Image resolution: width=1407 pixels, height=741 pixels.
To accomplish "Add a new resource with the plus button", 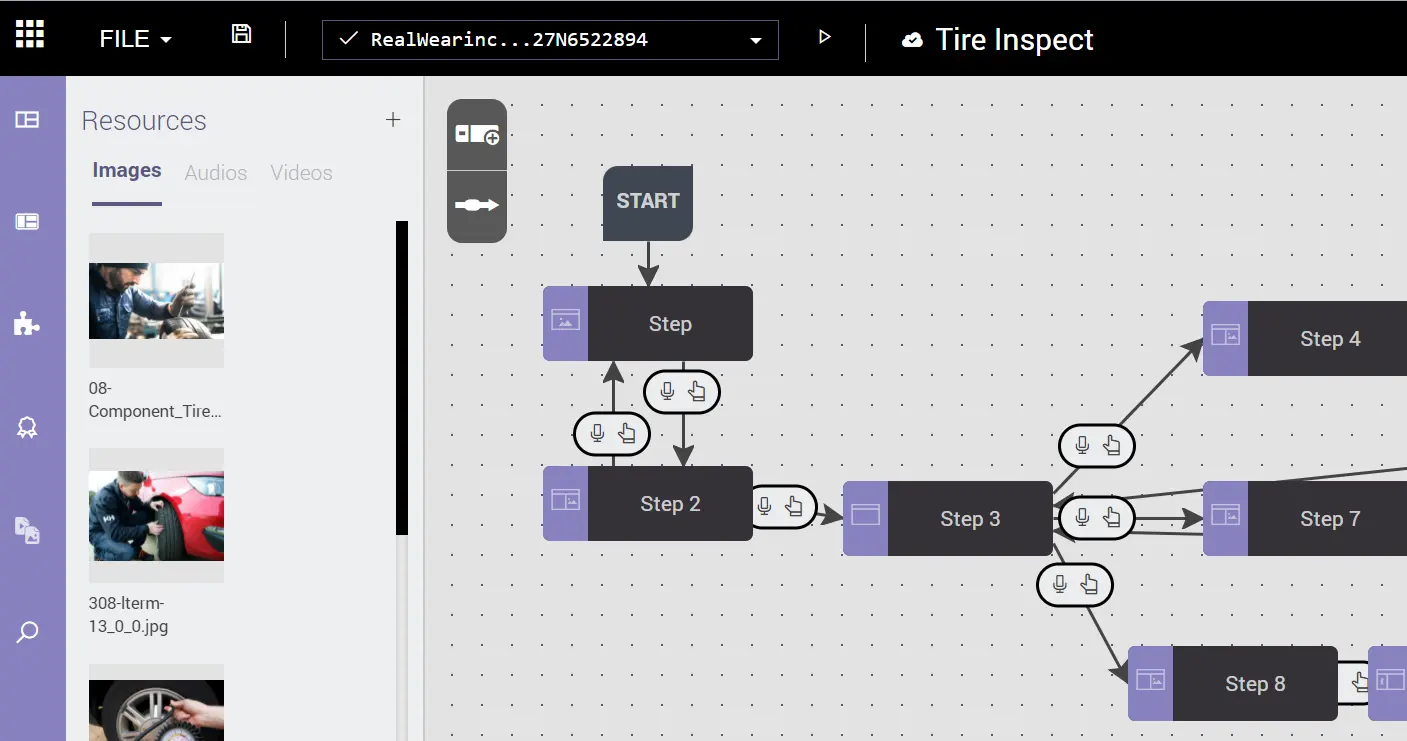I will (393, 120).
